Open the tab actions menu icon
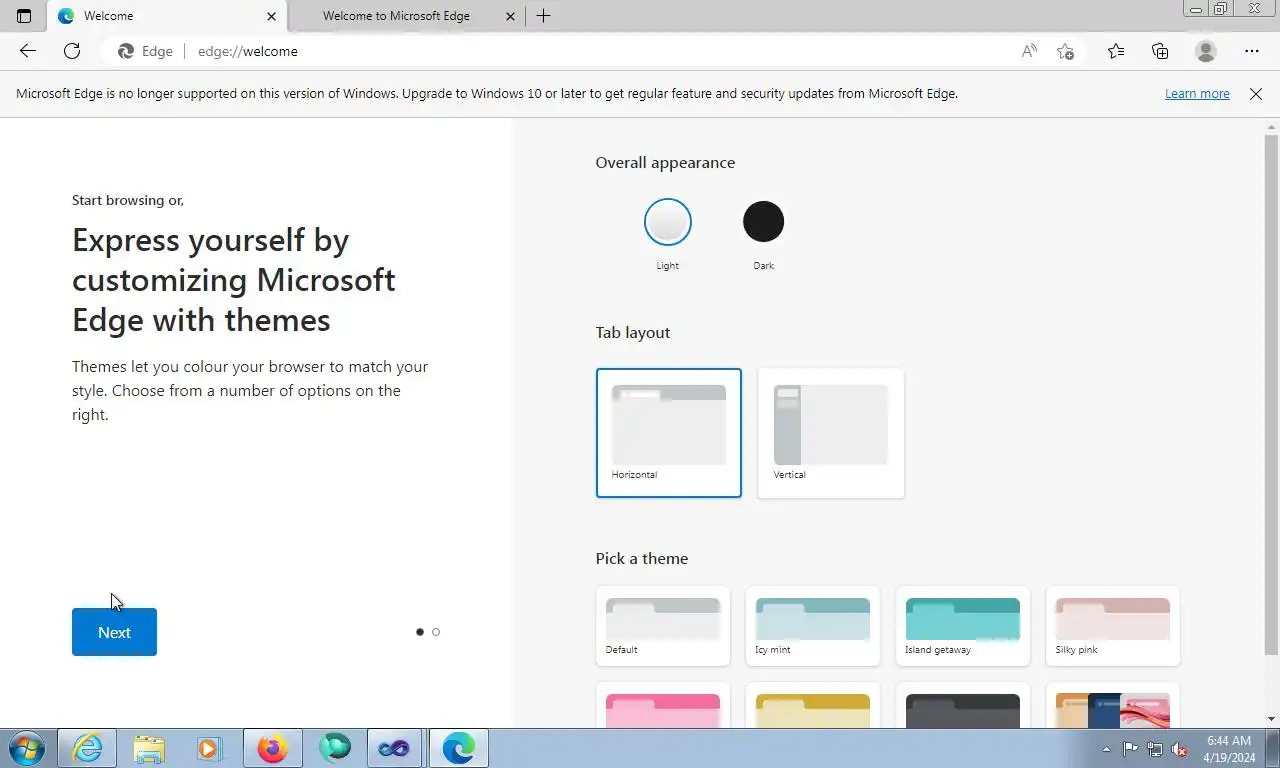 24,16
